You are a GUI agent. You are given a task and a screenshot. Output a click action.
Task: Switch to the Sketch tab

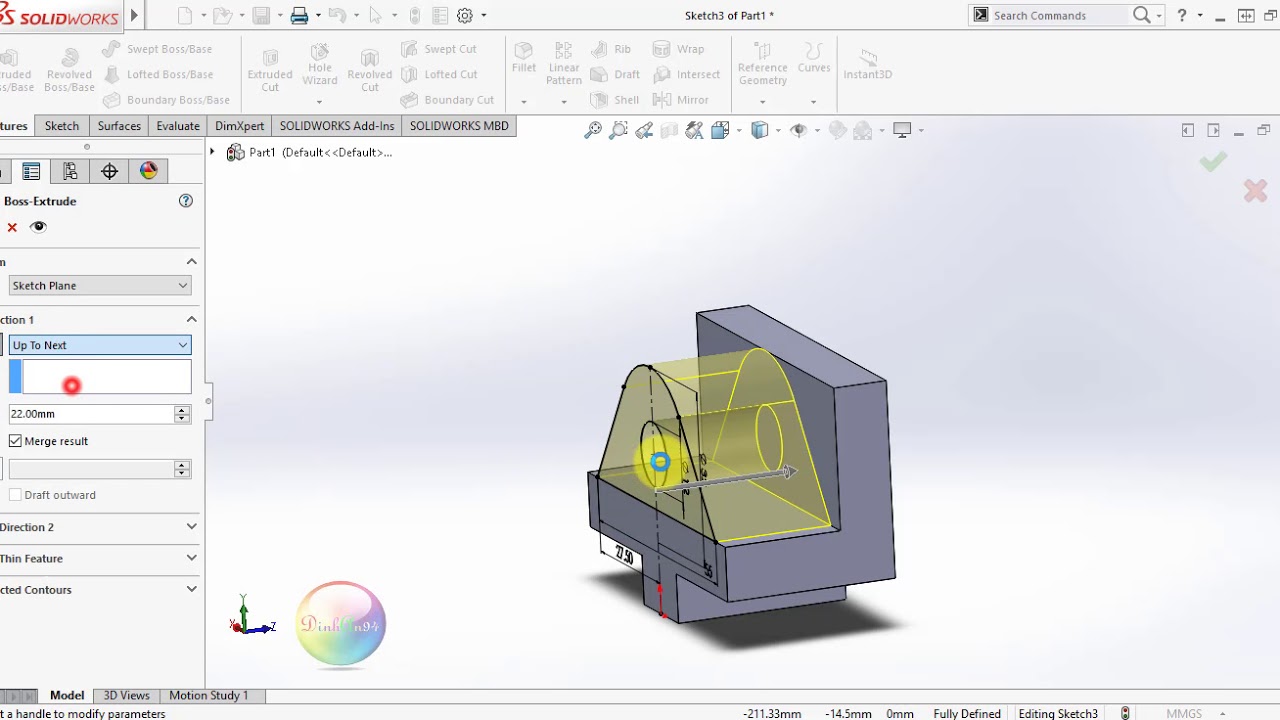click(x=61, y=126)
